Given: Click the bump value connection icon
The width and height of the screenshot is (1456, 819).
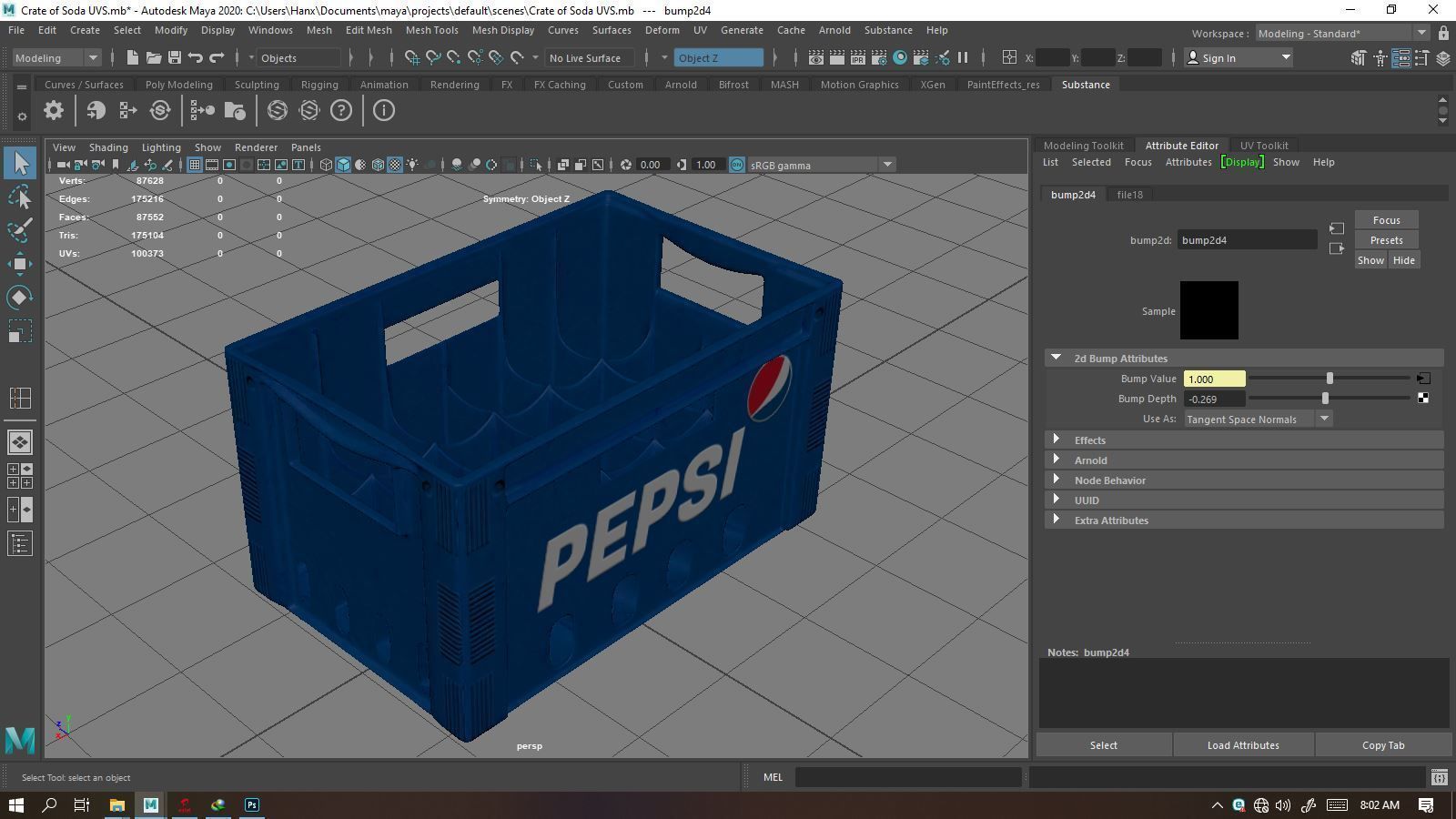Looking at the screenshot, I should pyautogui.click(x=1423, y=379).
